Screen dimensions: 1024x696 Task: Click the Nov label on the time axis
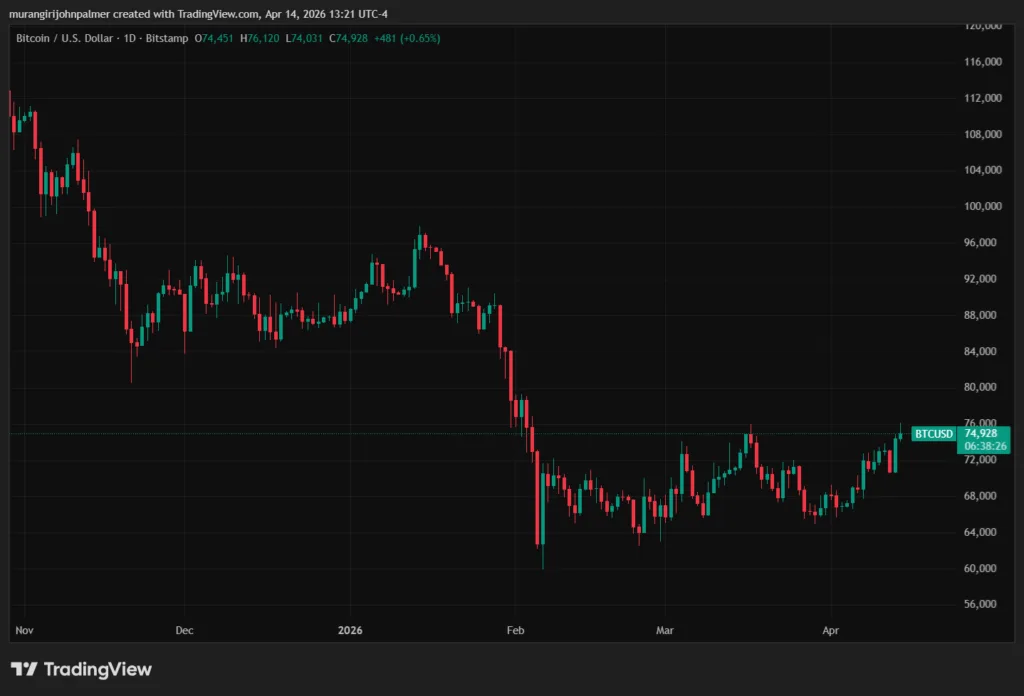point(24,631)
